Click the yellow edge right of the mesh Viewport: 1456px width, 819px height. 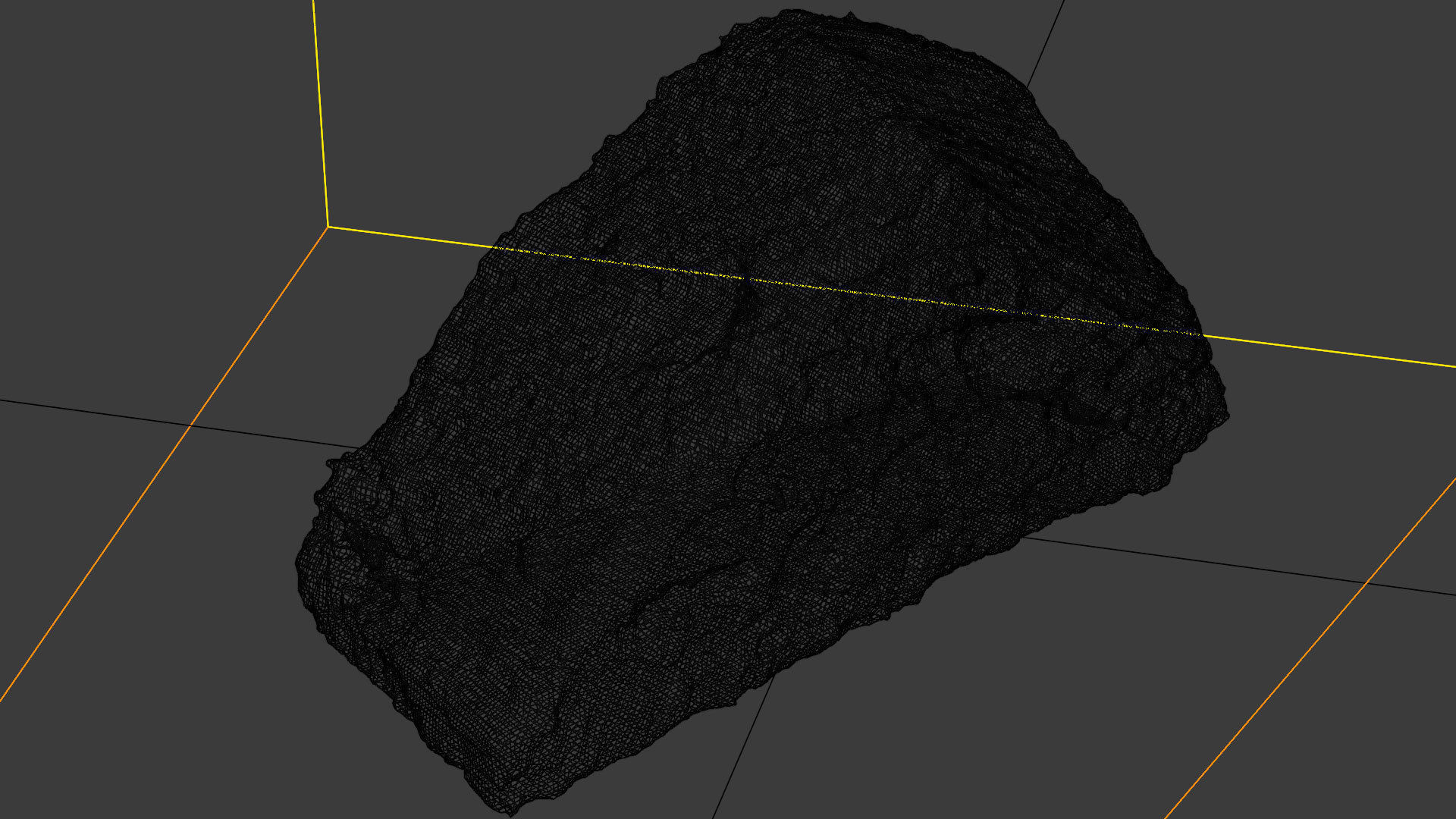[x=1327, y=351]
